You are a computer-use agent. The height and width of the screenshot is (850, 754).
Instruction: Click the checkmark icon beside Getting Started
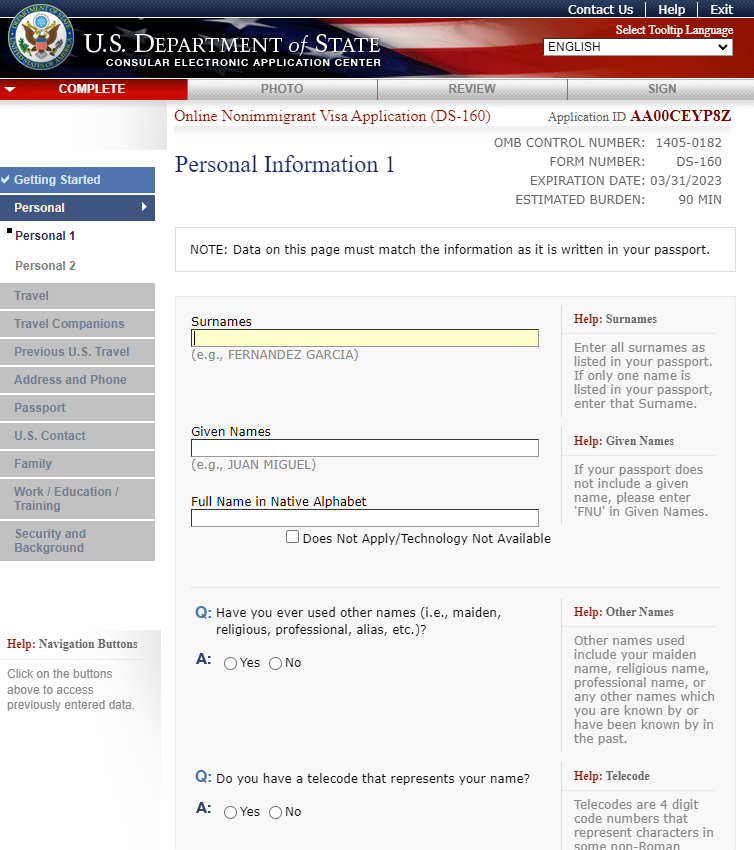pyautogui.click(x=5, y=179)
